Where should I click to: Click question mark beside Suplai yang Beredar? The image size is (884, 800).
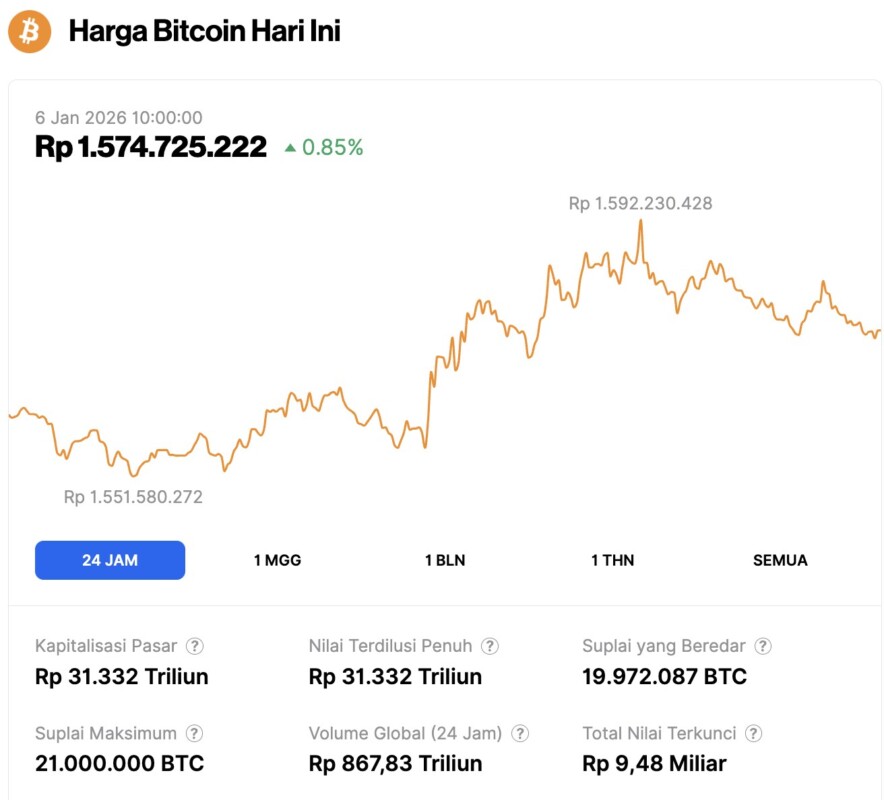pyautogui.click(x=763, y=647)
